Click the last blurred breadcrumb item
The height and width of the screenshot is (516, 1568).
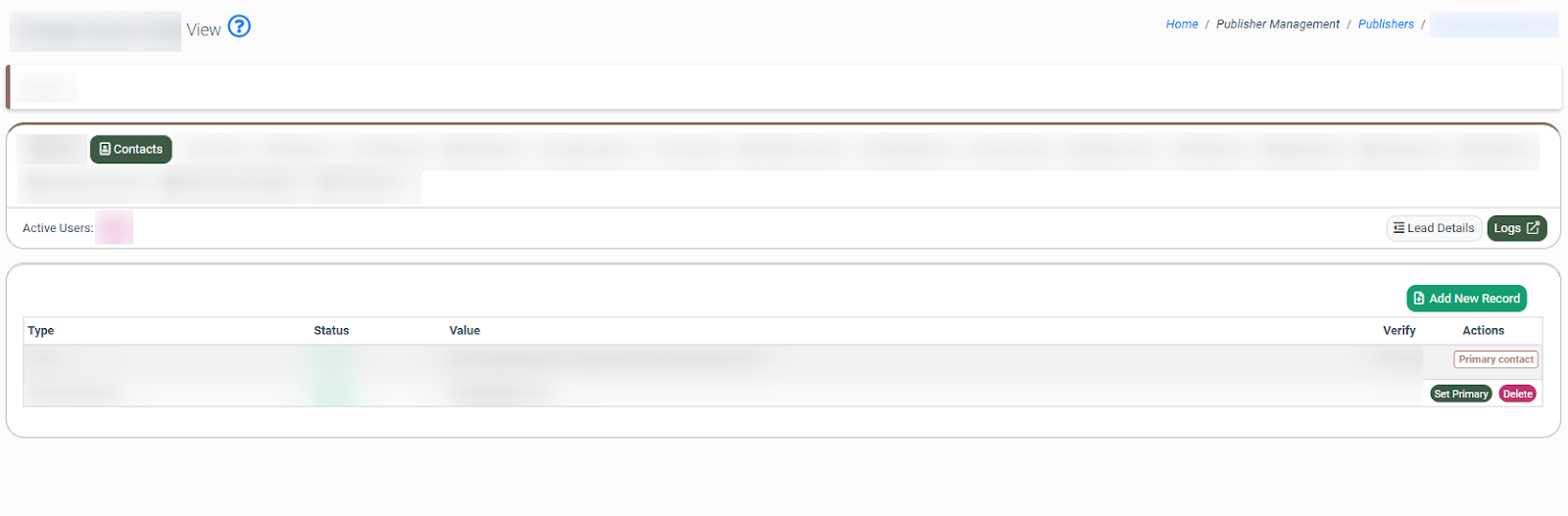[x=1494, y=24]
